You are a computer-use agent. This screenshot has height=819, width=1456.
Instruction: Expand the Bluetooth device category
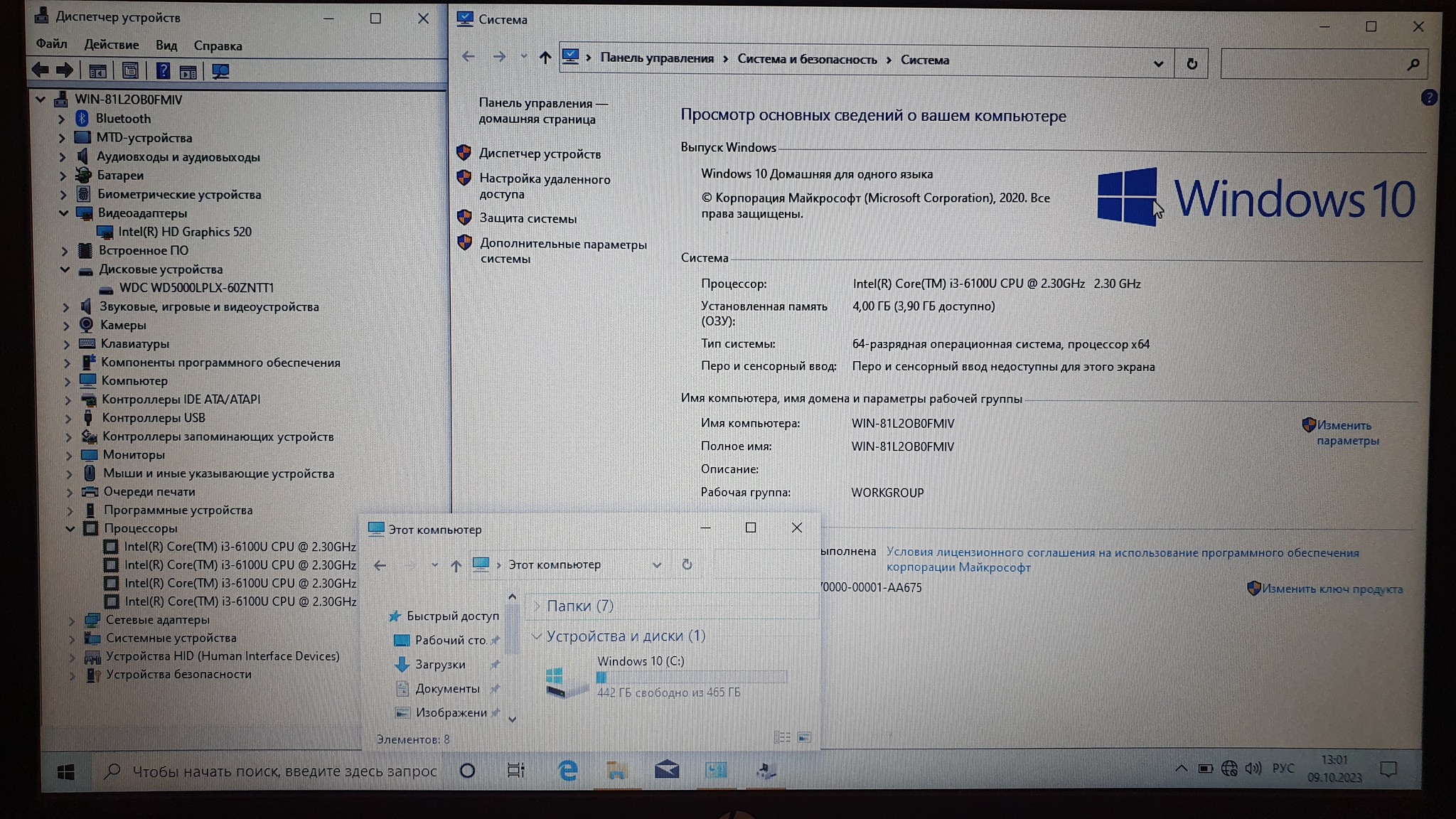(62, 119)
